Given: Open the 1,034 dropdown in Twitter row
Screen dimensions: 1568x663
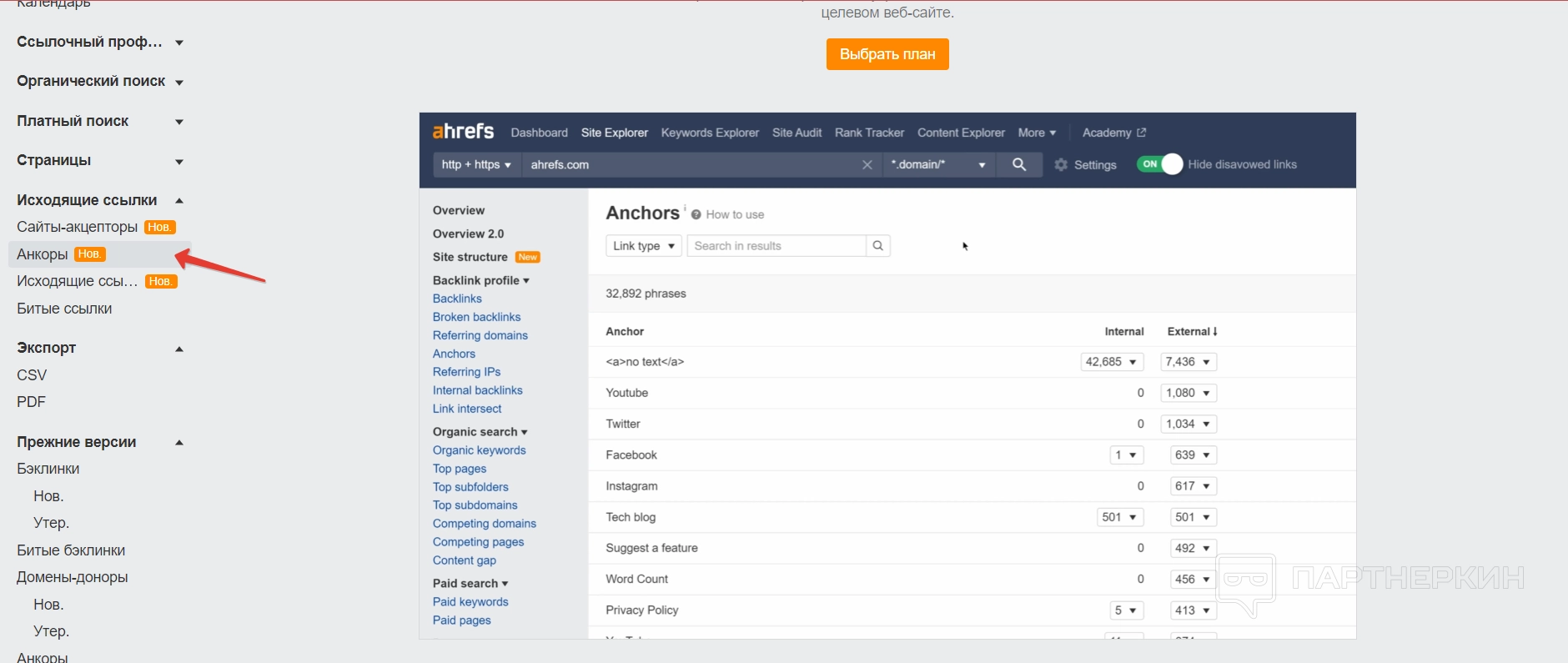Looking at the screenshot, I should click(1189, 424).
